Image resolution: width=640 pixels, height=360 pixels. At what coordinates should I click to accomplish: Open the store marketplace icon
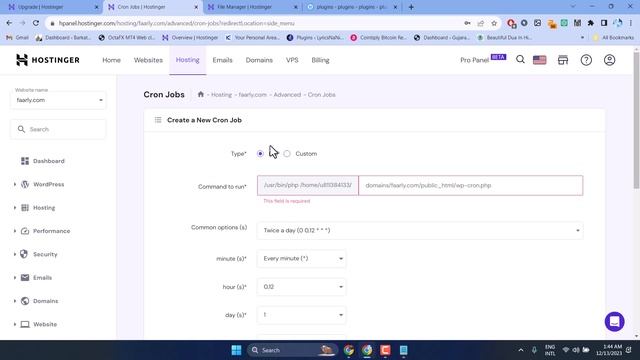(563, 60)
